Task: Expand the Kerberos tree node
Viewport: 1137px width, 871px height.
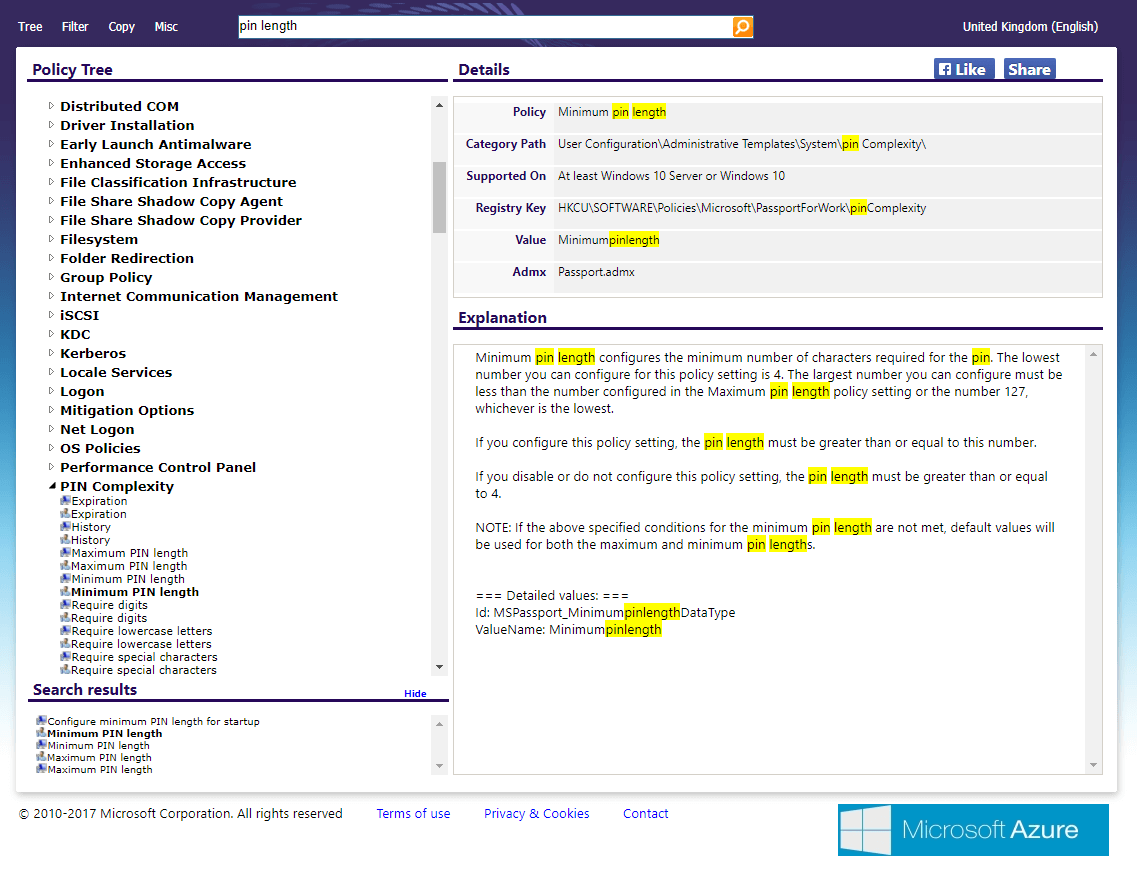Action: point(52,353)
